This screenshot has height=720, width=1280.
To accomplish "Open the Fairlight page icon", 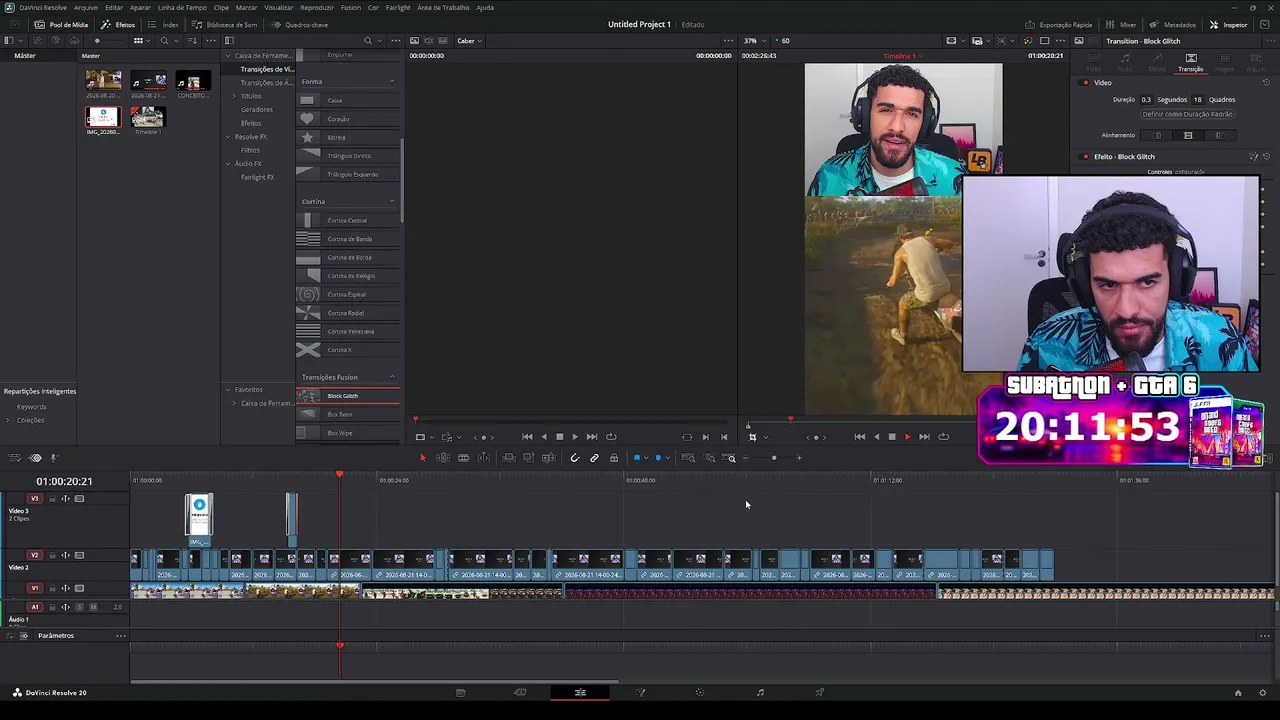I will tap(760, 692).
